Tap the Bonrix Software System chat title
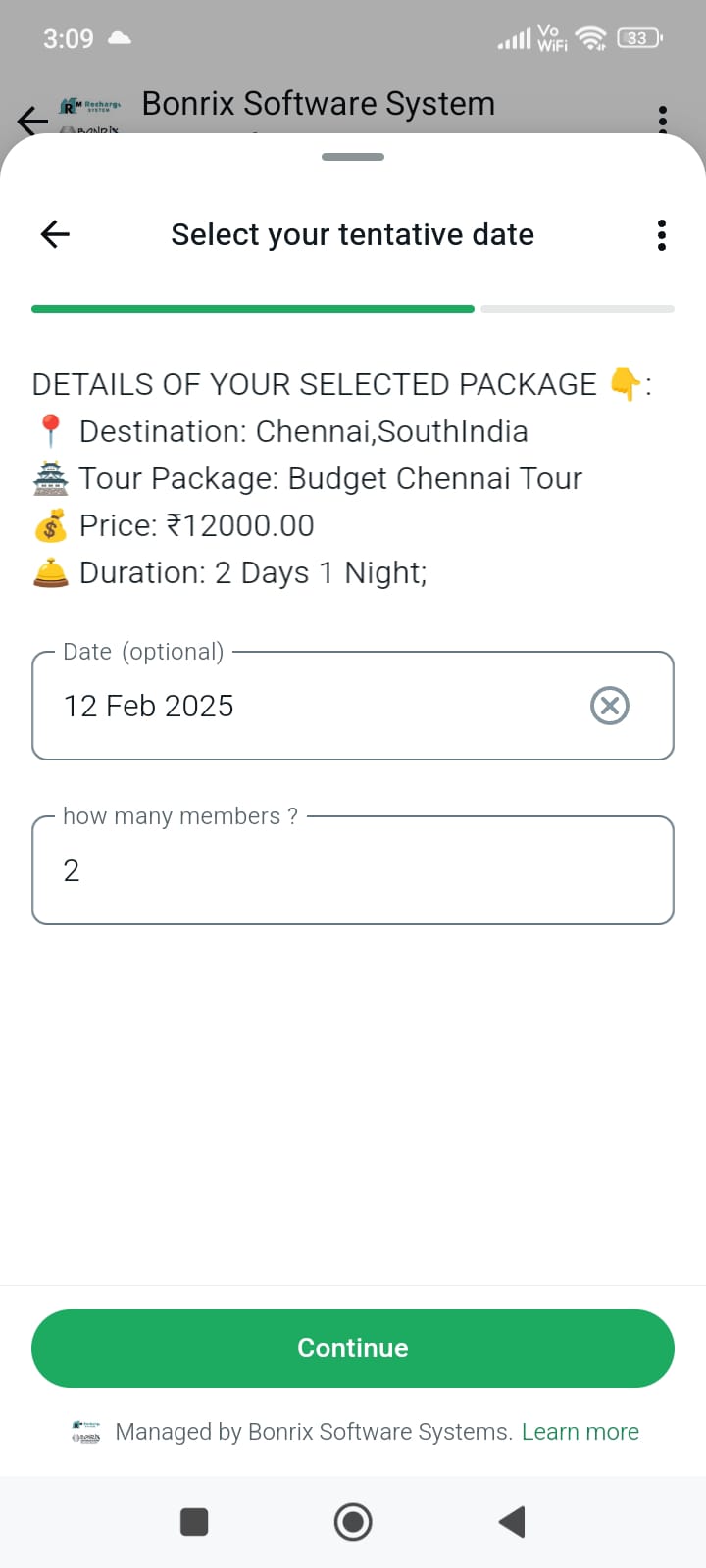This screenshot has height=1568, width=706. (318, 104)
